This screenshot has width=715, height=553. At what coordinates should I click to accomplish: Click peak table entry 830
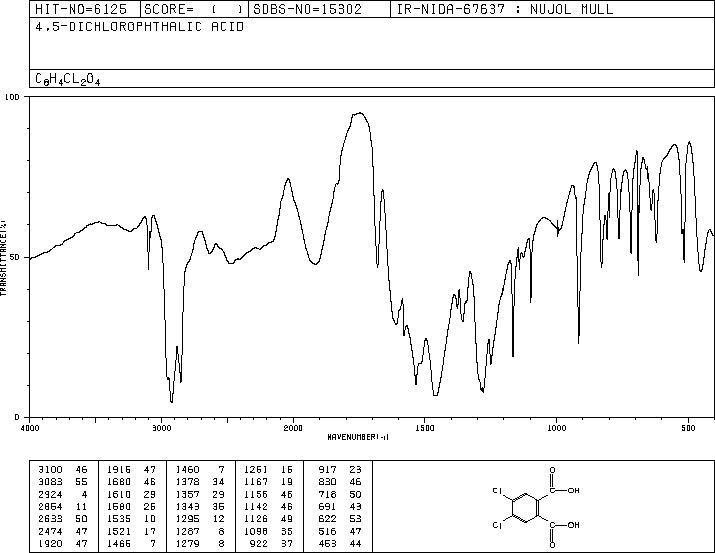340,482
